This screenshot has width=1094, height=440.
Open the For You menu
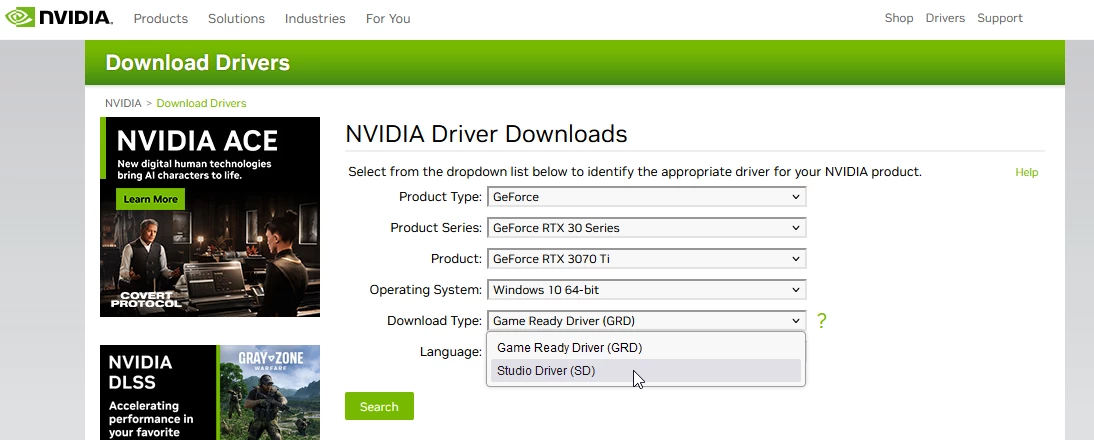click(x=388, y=19)
